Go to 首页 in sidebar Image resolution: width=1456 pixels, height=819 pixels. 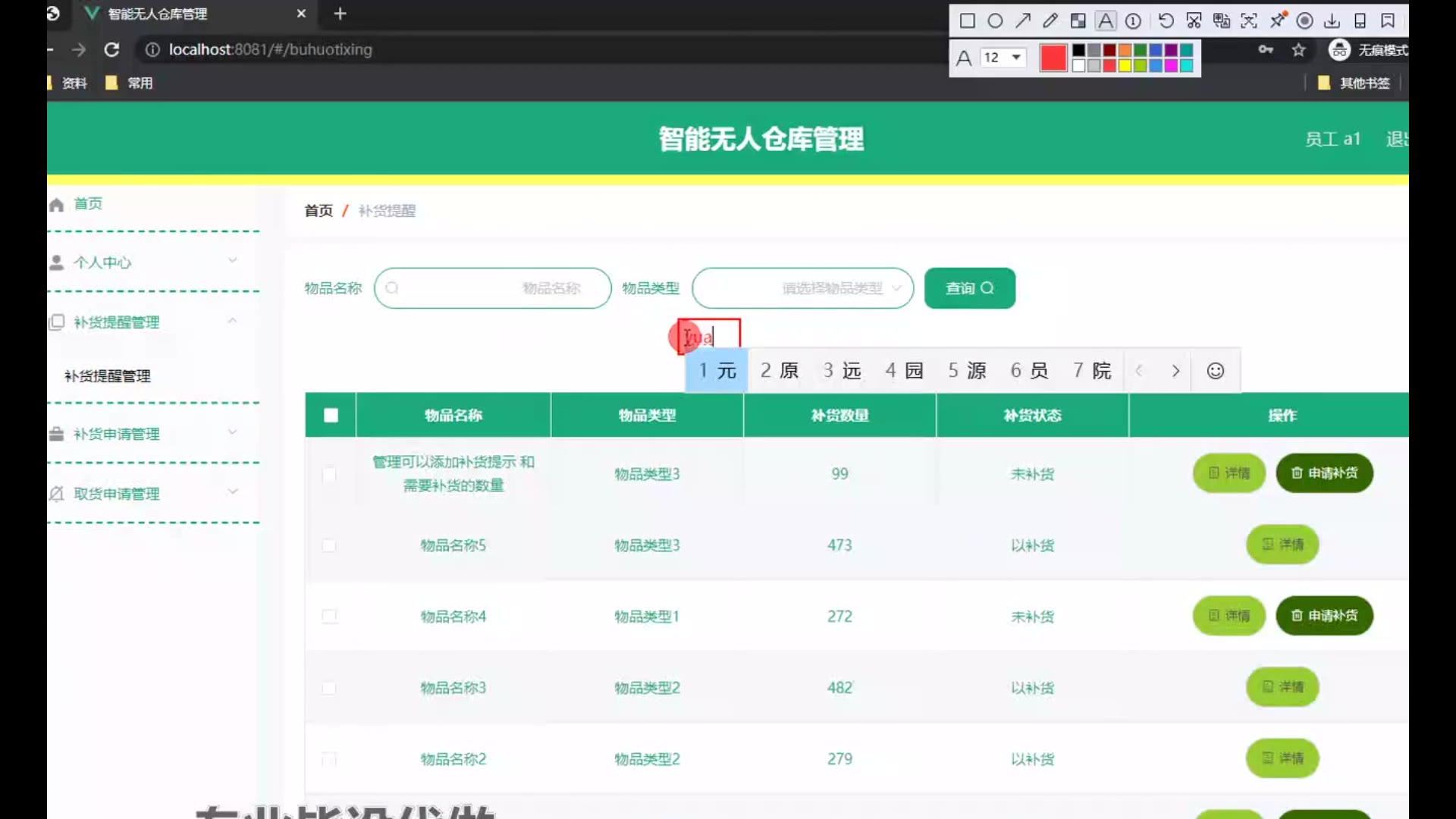pyautogui.click(x=87, y=204)
